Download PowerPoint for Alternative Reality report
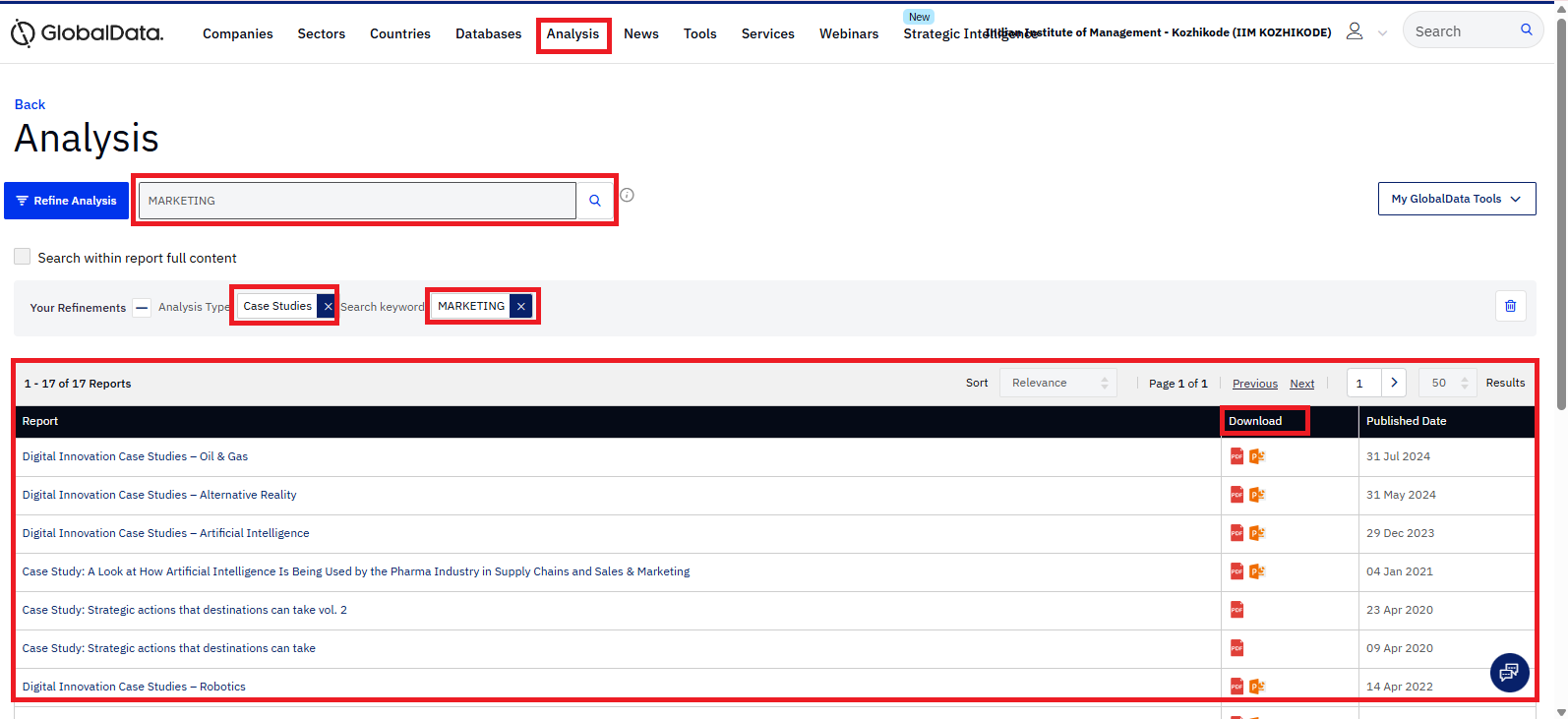This screenshot has height=719, width=1568. (x=1256, y=495)
